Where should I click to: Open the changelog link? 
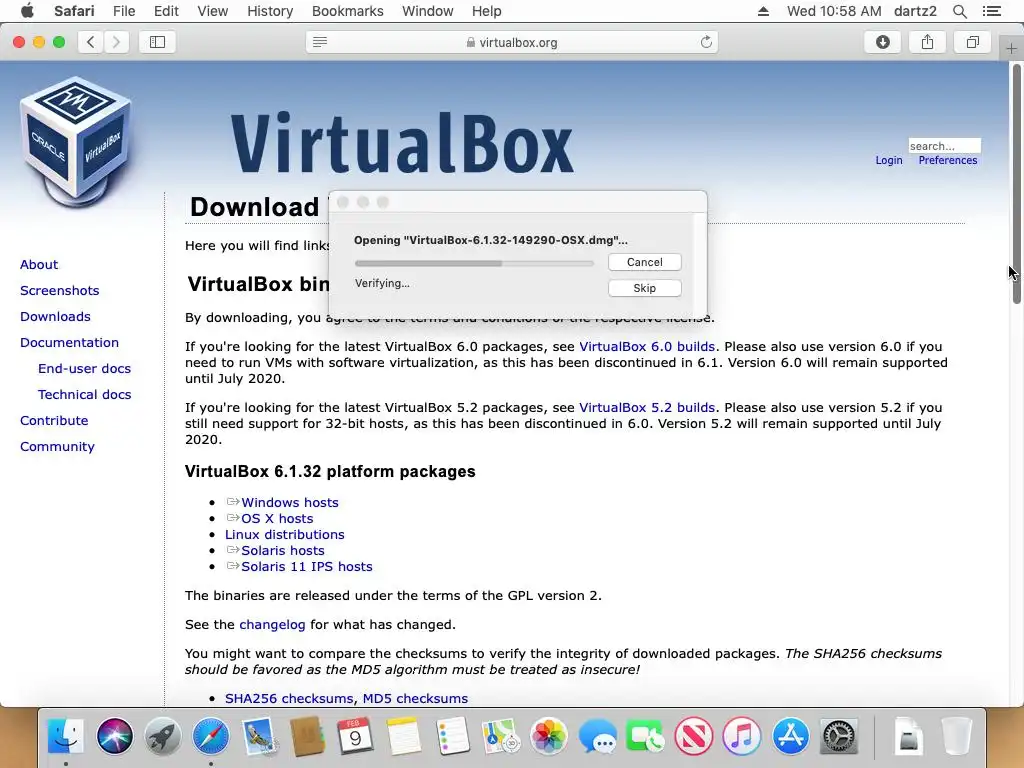point(272,624)
